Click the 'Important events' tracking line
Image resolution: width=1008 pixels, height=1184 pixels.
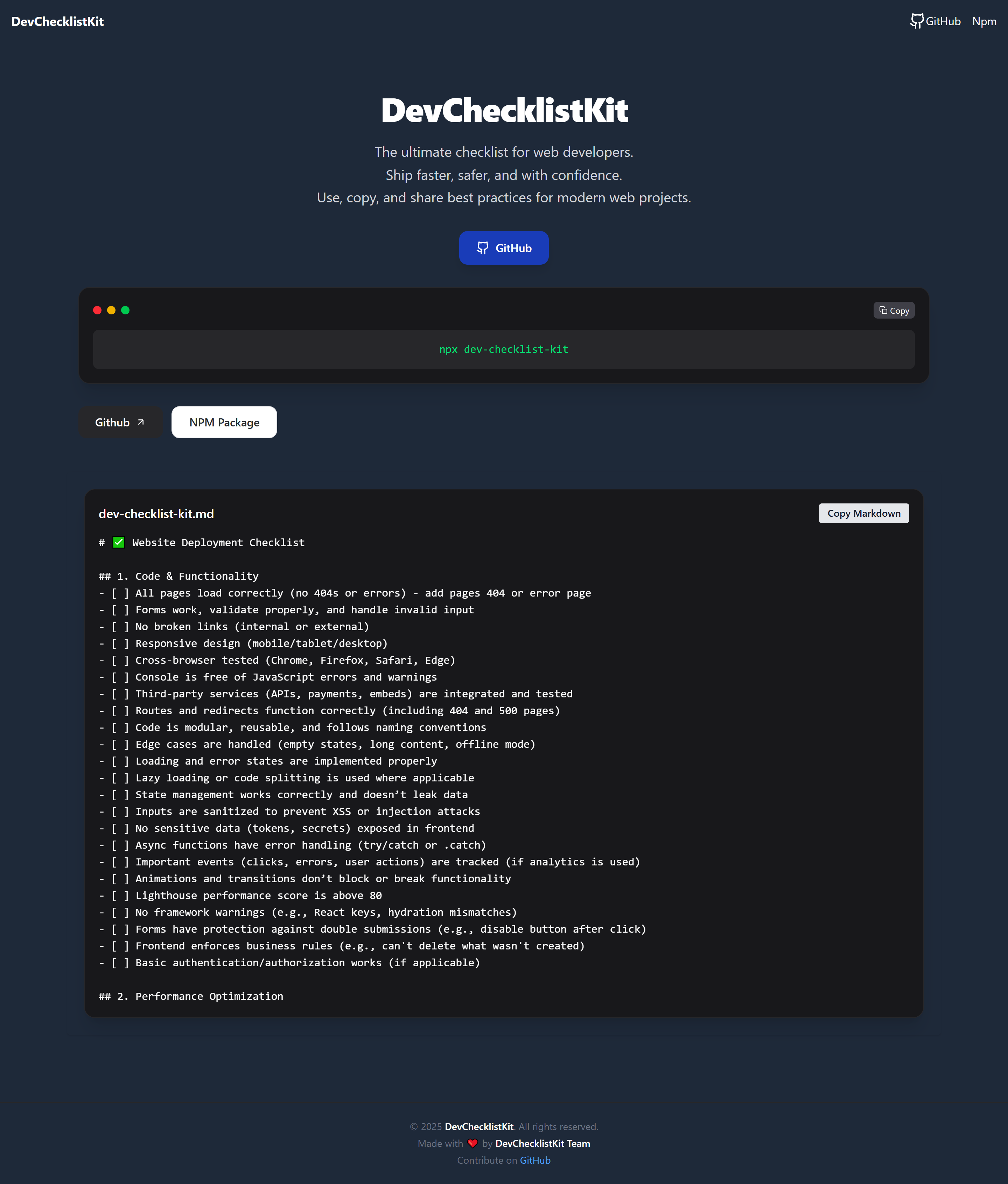(x=369, y=862)
